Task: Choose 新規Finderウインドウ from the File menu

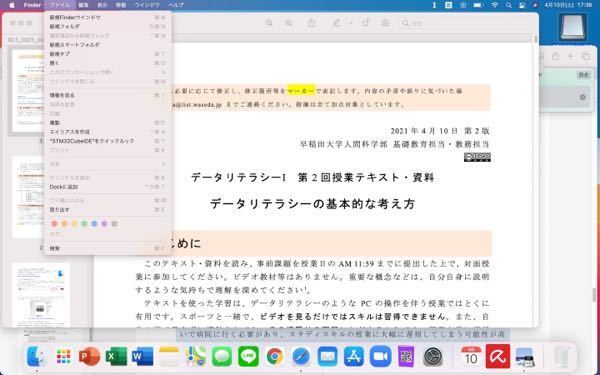Action: [x=108, y=17]
